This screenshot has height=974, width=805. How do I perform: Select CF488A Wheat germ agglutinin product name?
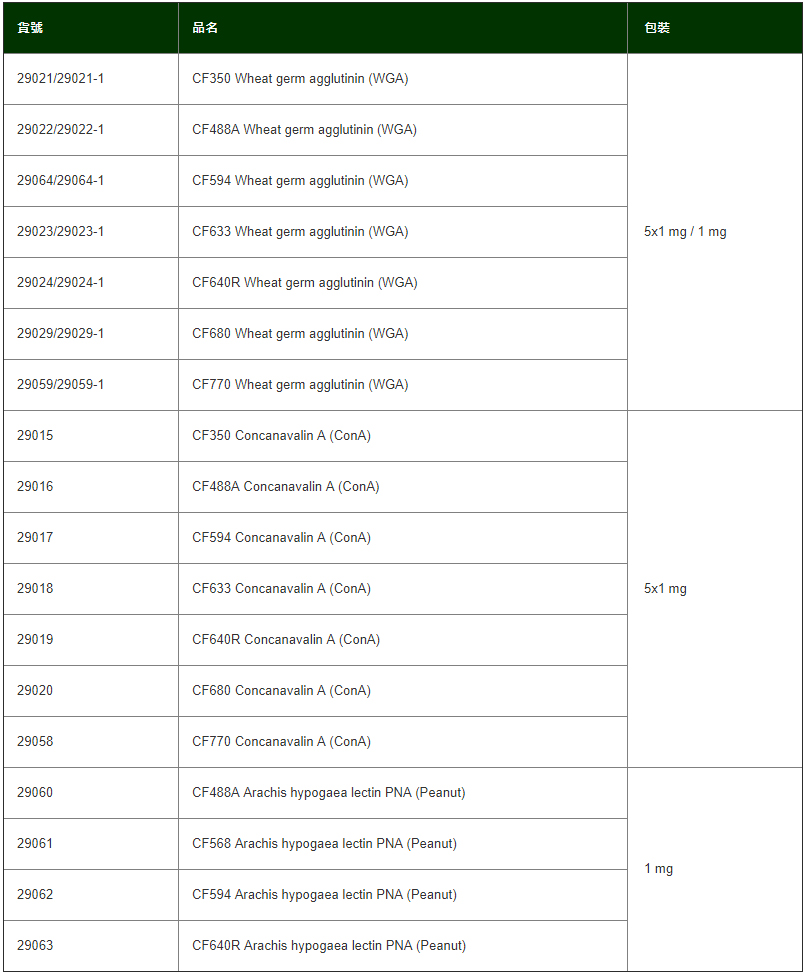pyautogui.click(x=304, y=130)
